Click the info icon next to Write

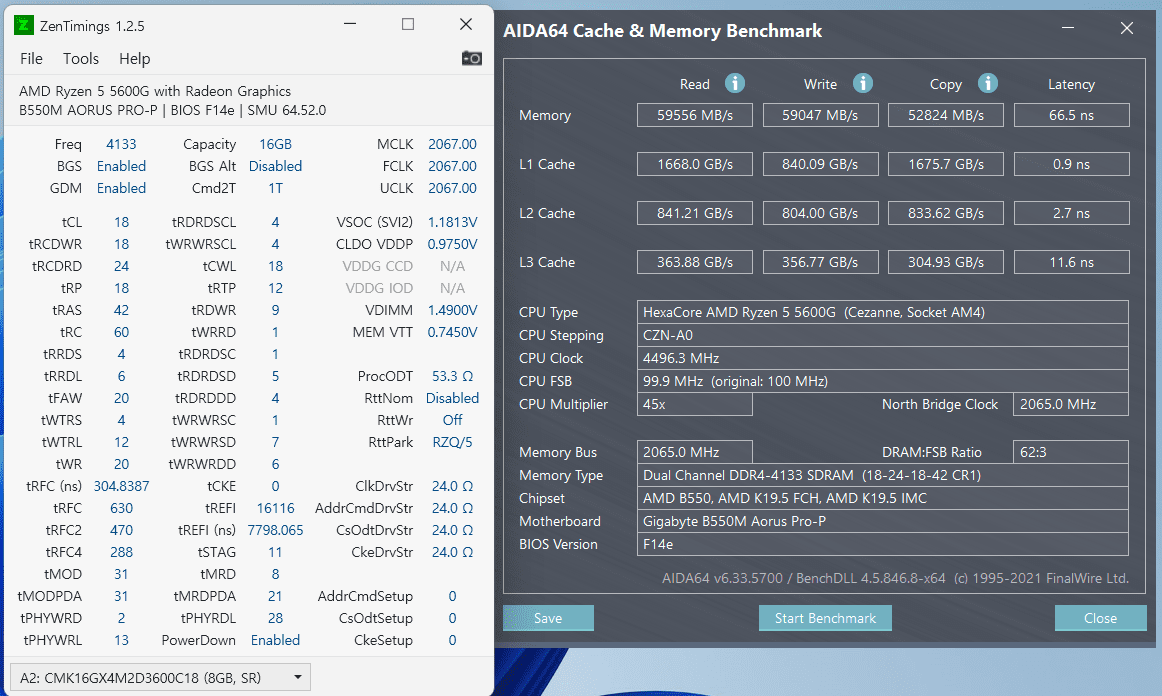(x=863, y=83)
